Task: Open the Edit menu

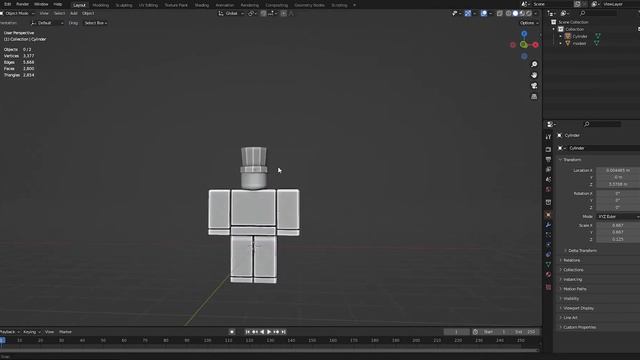Action: (x=7, y=4)
